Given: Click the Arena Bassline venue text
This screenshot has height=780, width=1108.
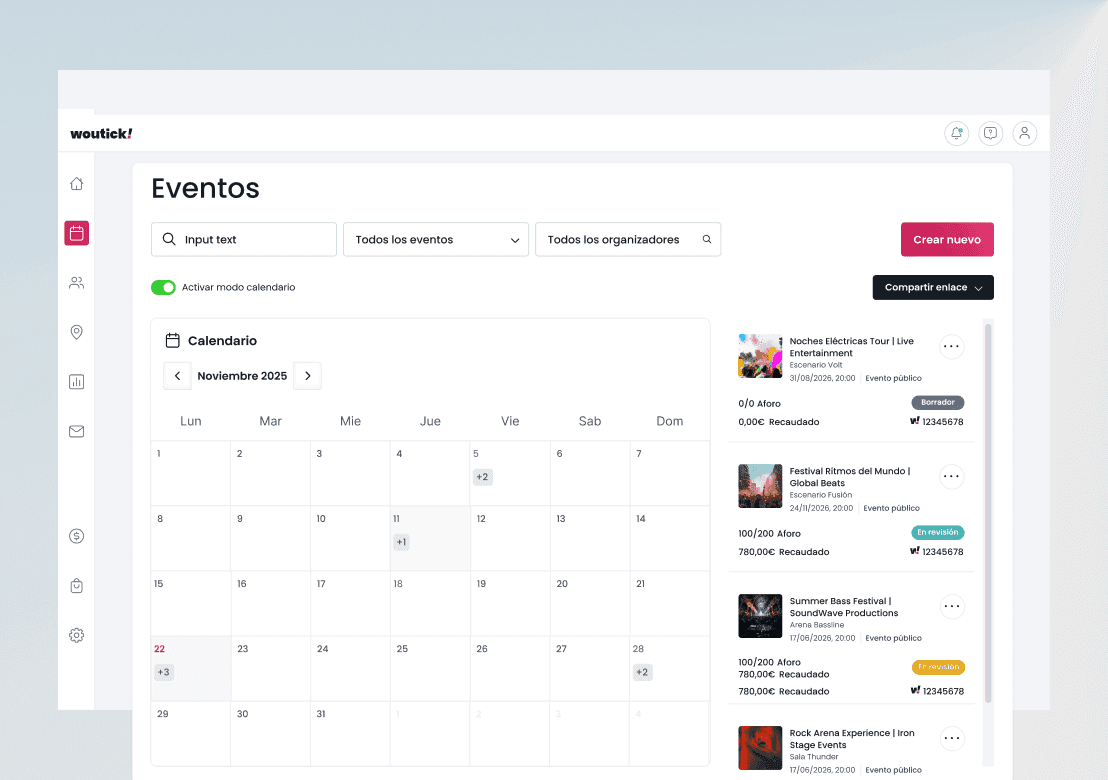Looking at the screenshot, I should (817, 625).
